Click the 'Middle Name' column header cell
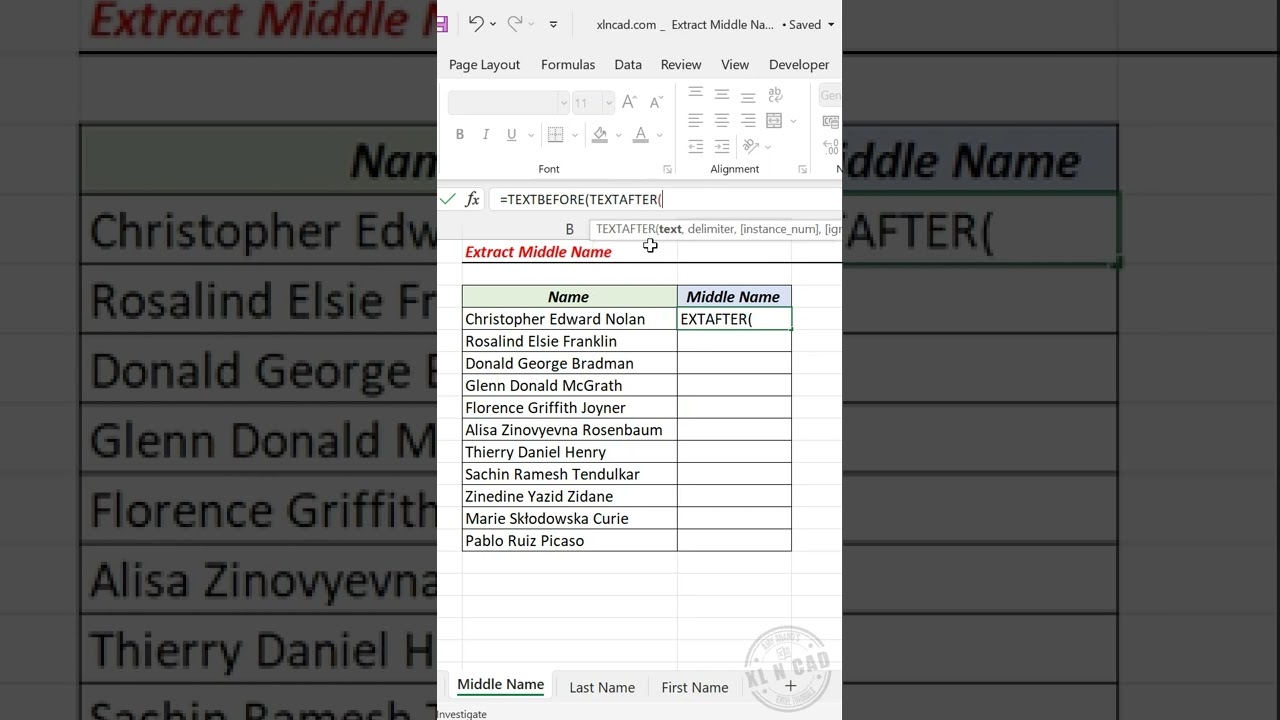 [734, 297]
